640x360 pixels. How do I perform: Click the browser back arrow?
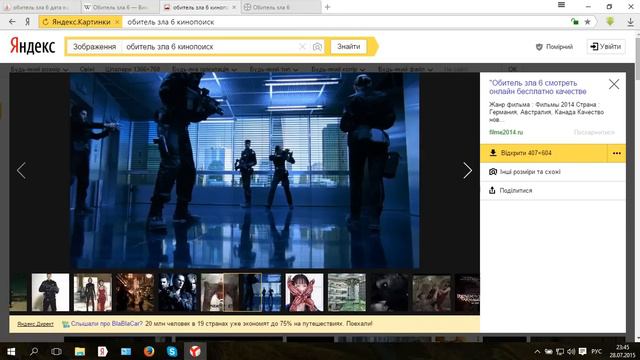point(12,22)
